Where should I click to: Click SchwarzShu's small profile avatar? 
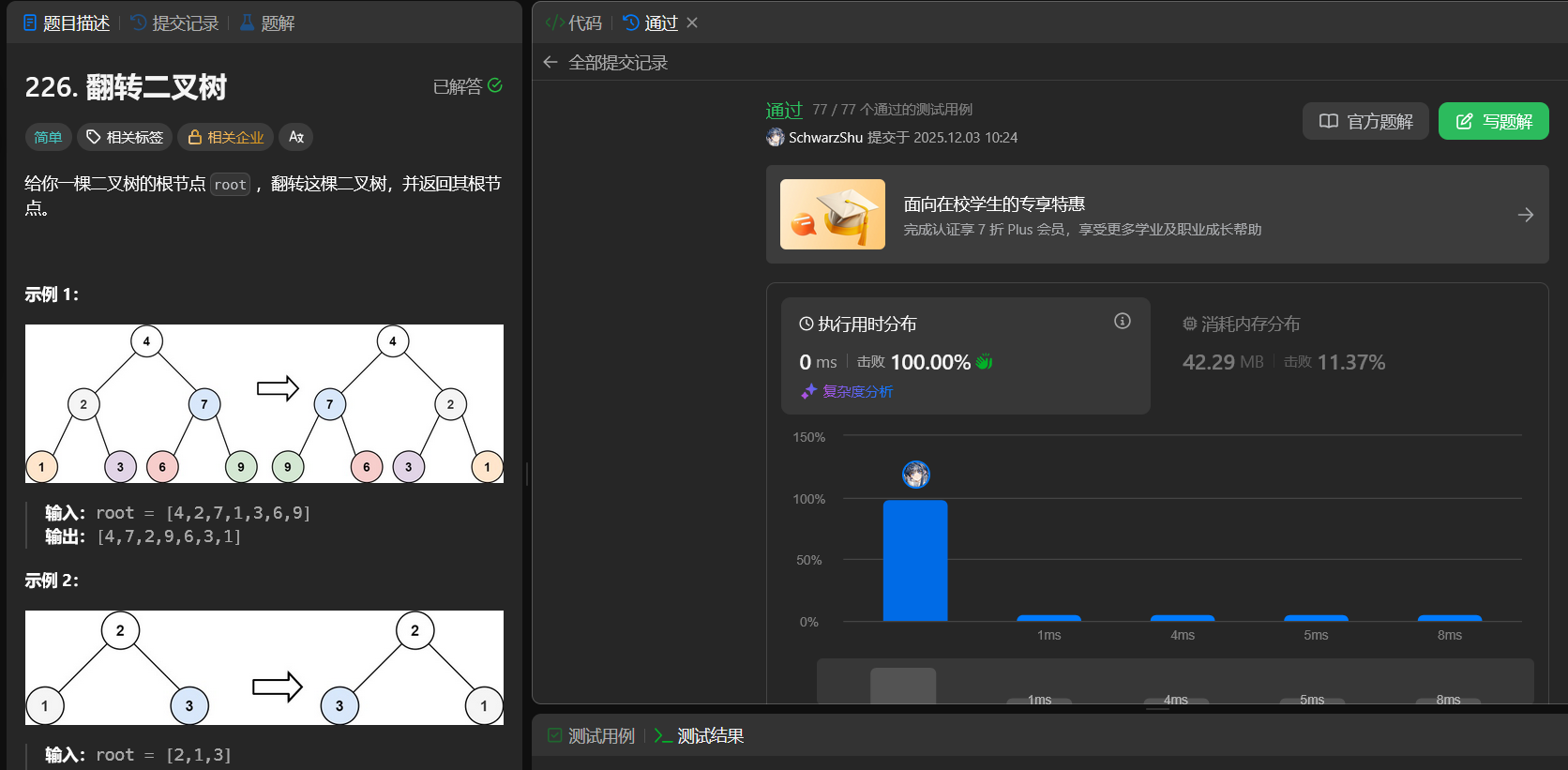point(776,137)
